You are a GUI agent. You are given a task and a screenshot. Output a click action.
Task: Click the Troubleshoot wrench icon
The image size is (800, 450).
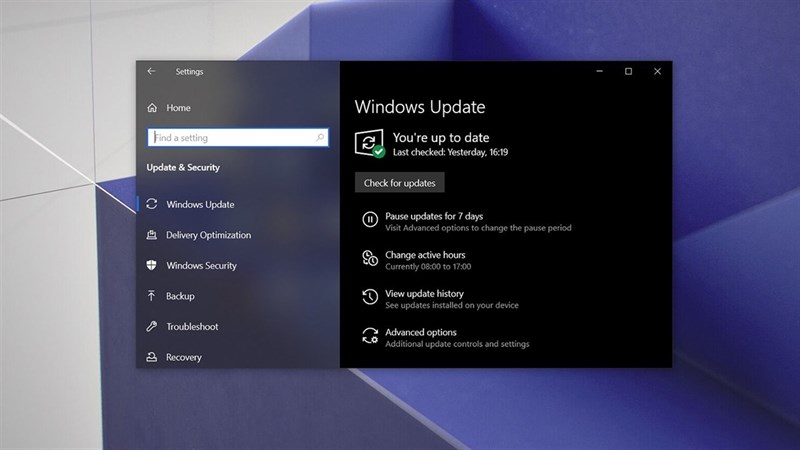(x=152, y=327)
